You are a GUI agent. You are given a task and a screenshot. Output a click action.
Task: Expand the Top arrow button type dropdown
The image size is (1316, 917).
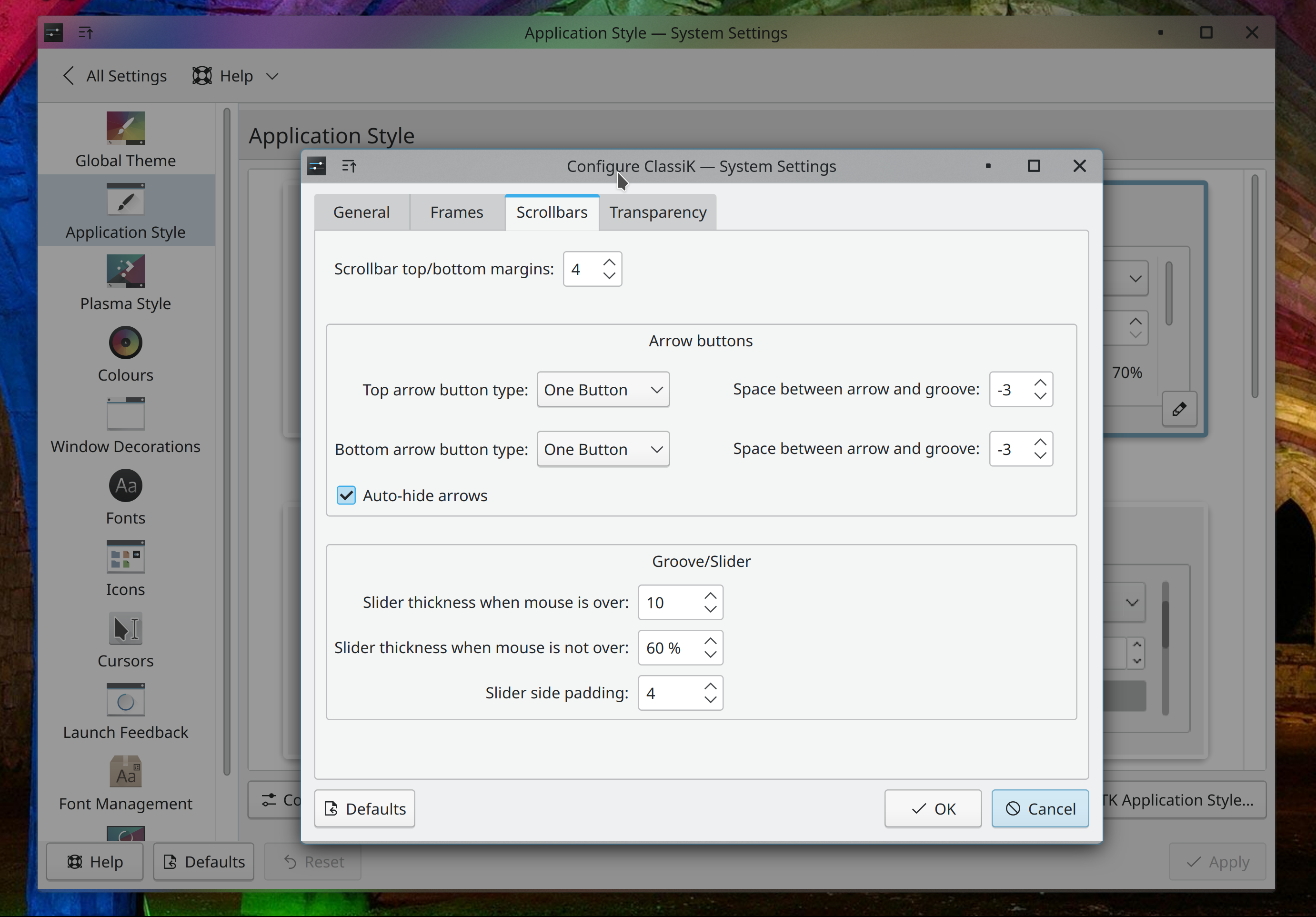tap(603, 390)
